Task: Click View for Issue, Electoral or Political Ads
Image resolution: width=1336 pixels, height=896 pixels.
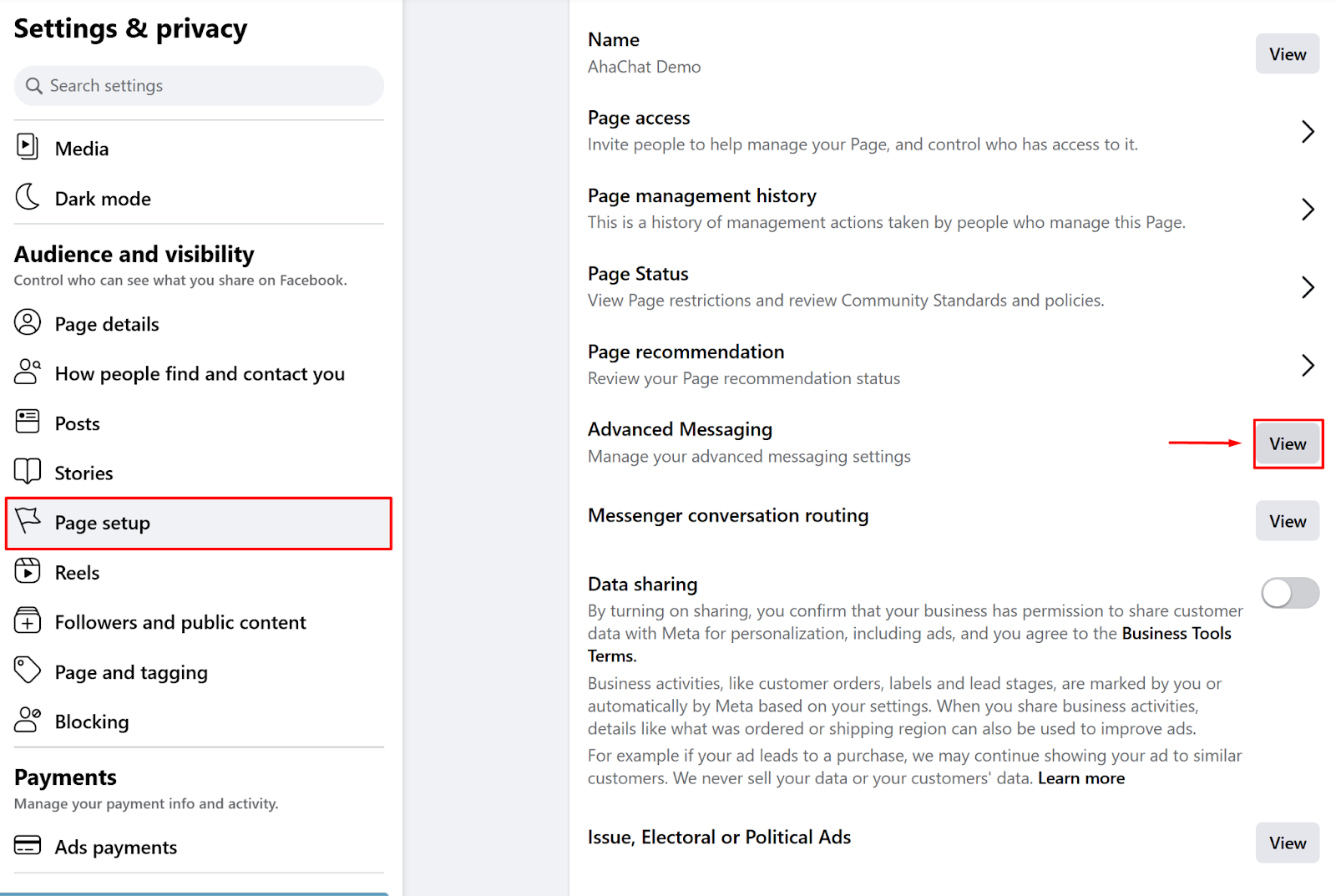Action: pyautogui.click(x=1288, y=843)
